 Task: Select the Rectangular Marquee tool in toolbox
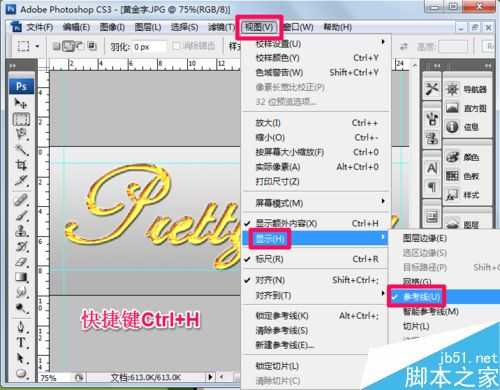[21, 119]
